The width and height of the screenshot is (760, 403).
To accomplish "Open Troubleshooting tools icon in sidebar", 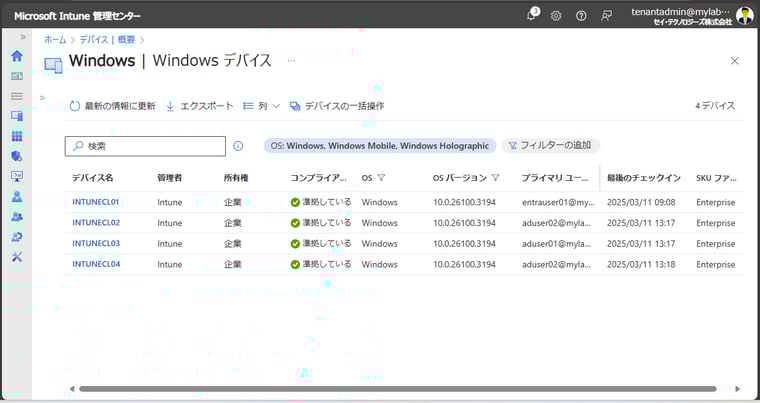I will tap(17, 257).
